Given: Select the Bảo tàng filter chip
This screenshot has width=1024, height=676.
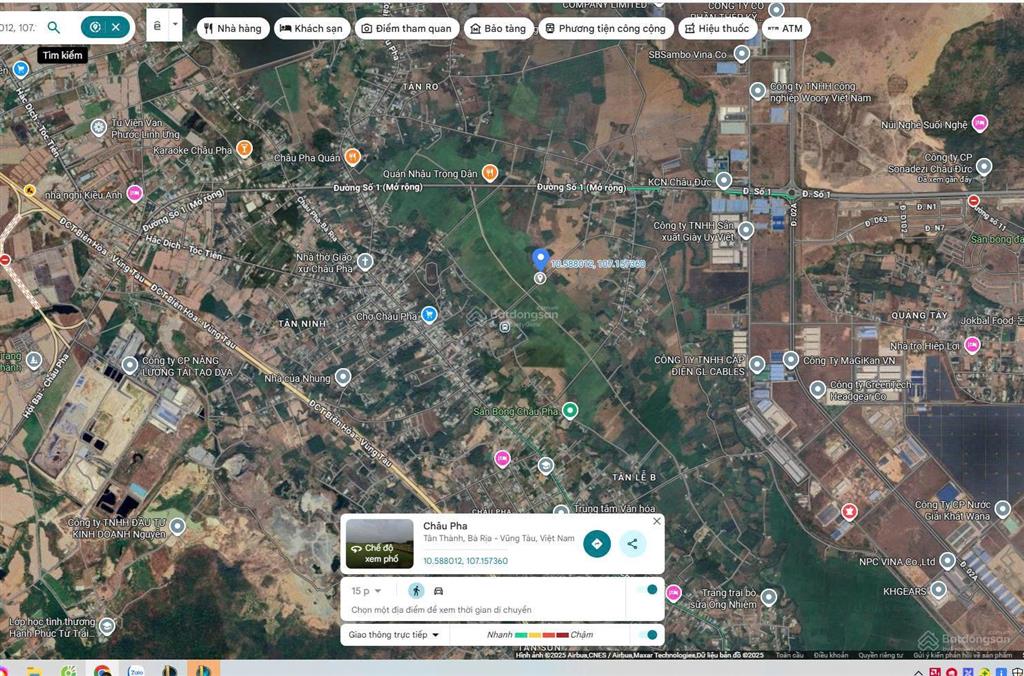Looking at the screenshot, I should [499, 28].
